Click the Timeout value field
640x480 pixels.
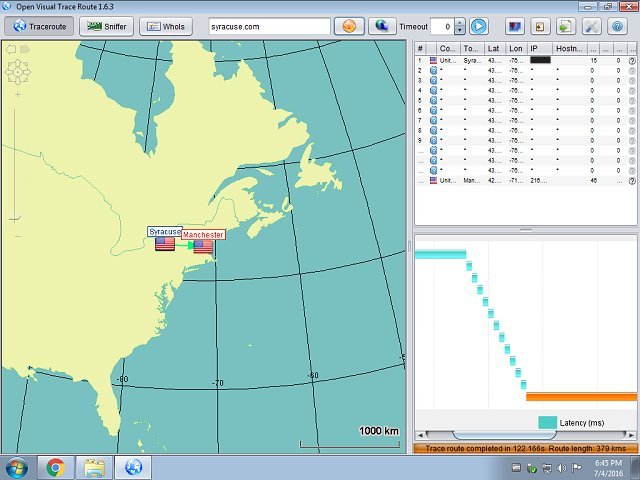(442, 27)
